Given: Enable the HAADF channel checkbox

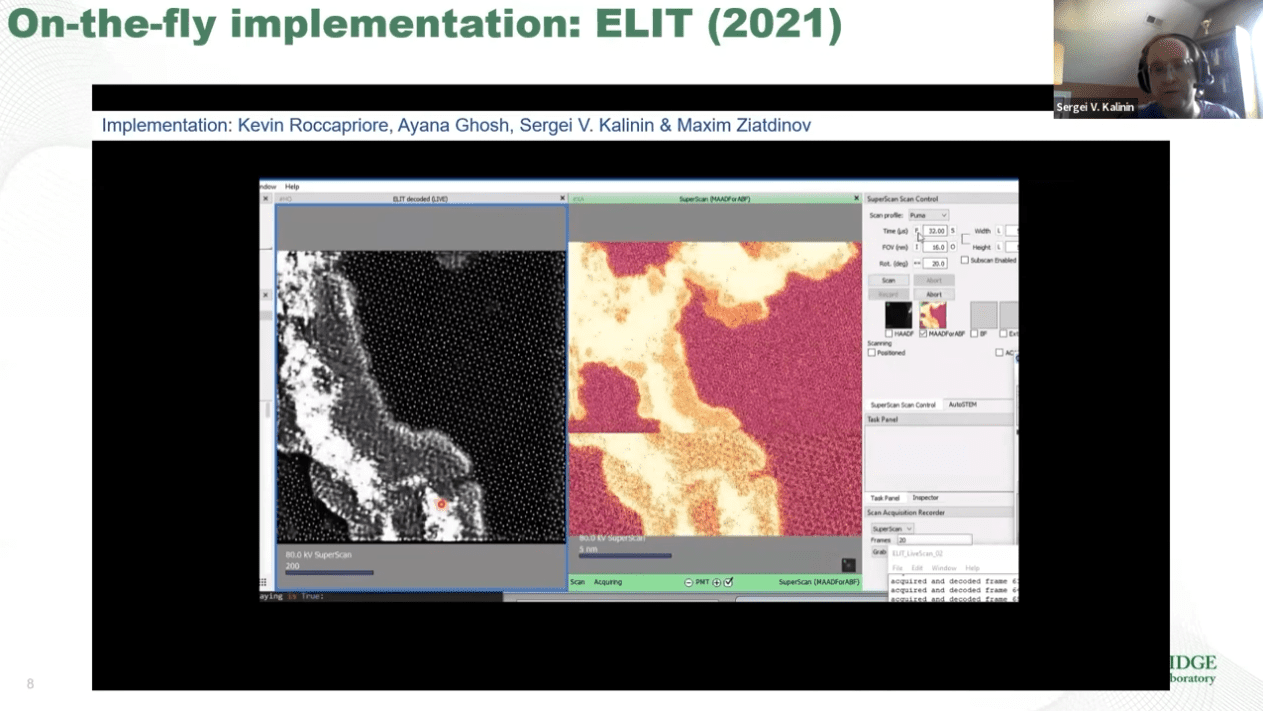Looking at the screenshot, I should pyautogui.click(x=889, y=334).
